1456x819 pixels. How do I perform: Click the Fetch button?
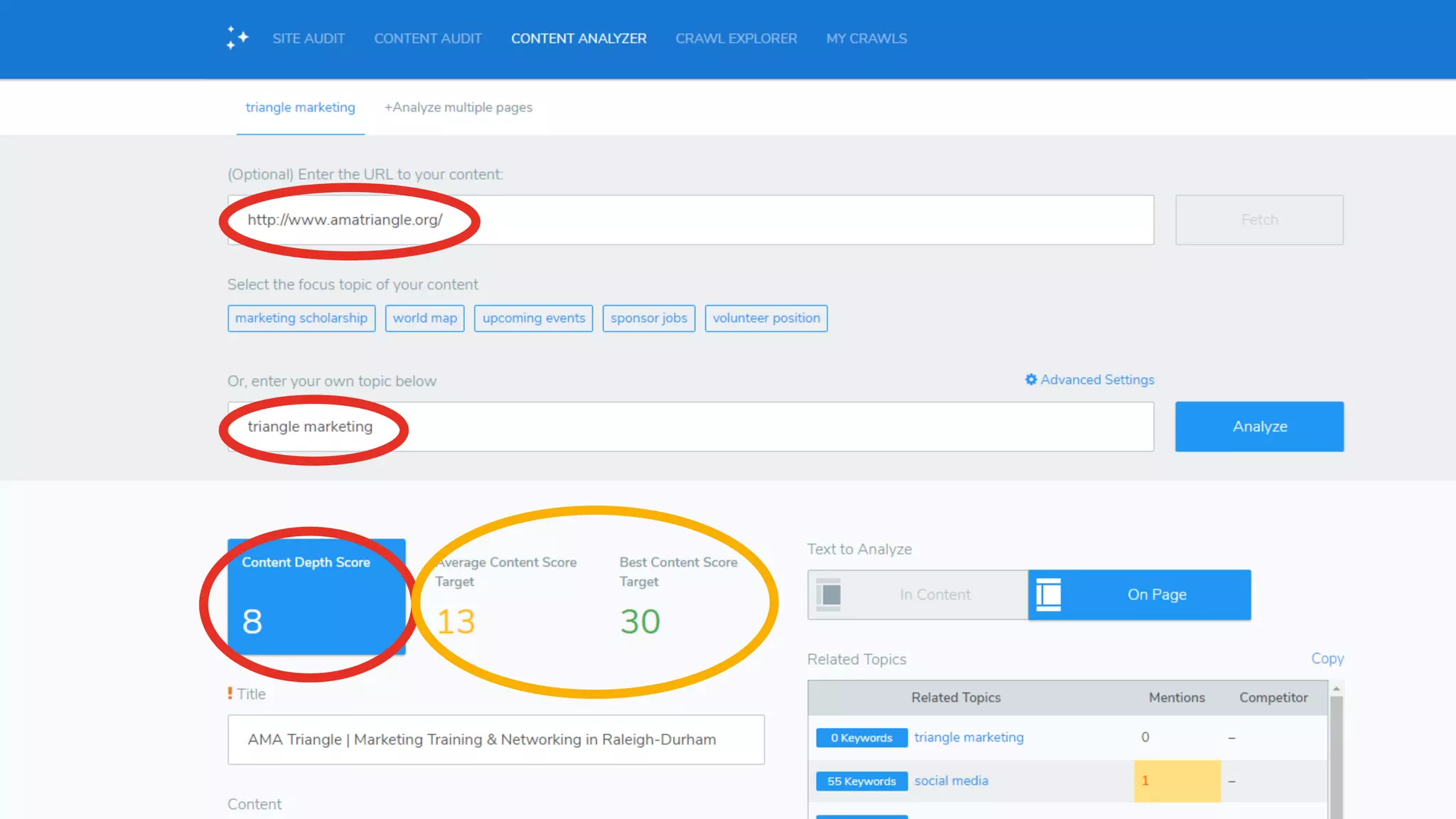click(1258, 220)
